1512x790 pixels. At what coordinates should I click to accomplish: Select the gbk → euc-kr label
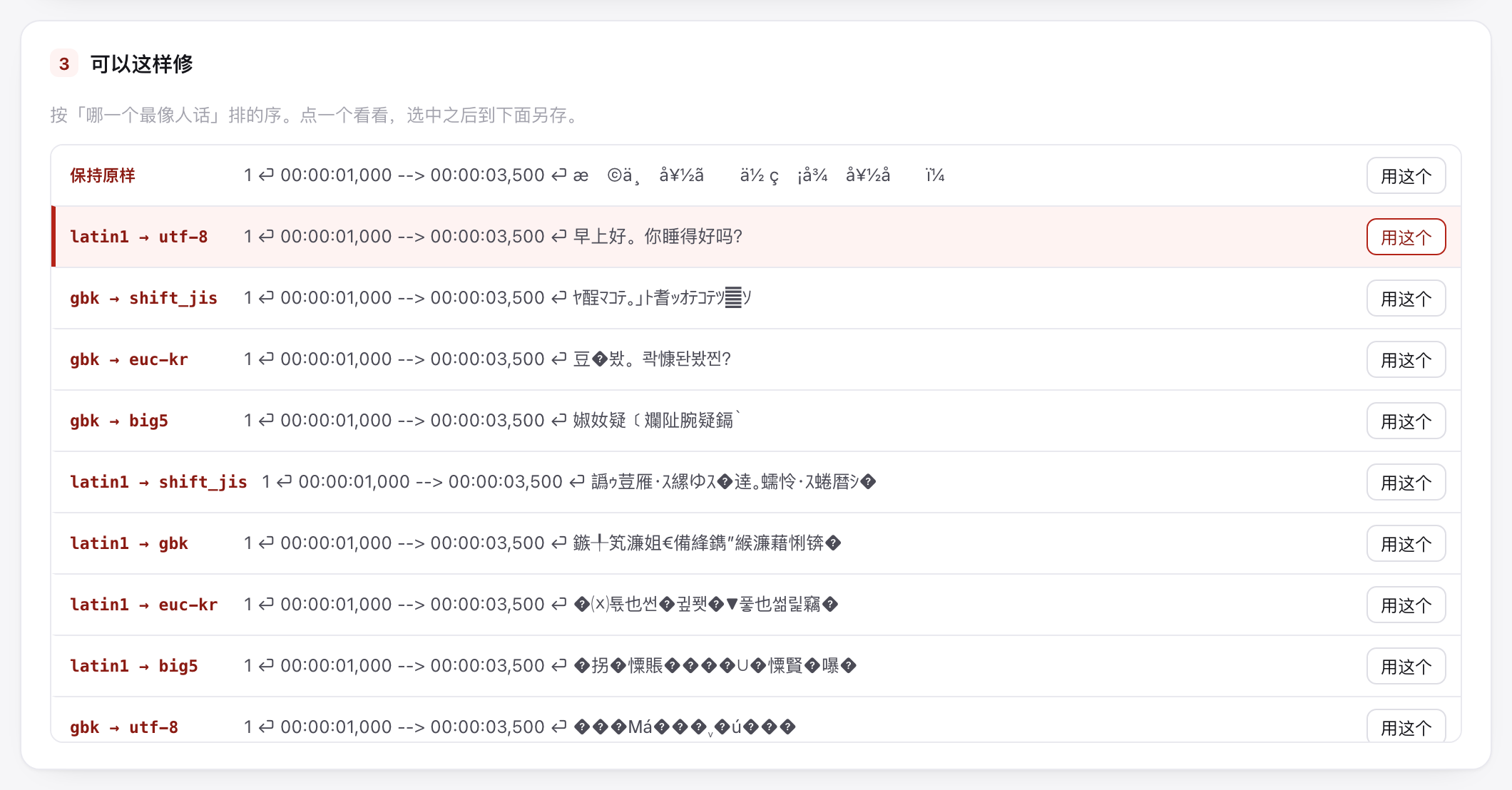click(129, 359)
